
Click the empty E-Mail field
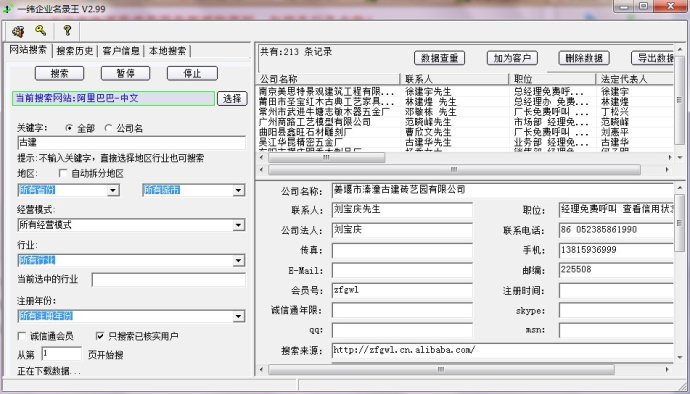402,270
